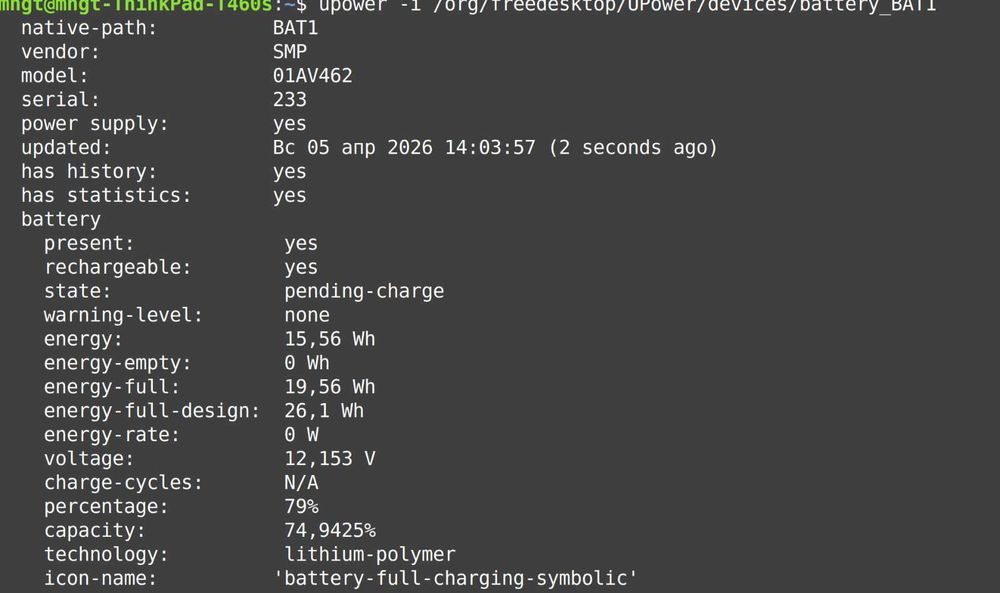
Task: Click the percentage value 79%
Action: click(301, 507)
